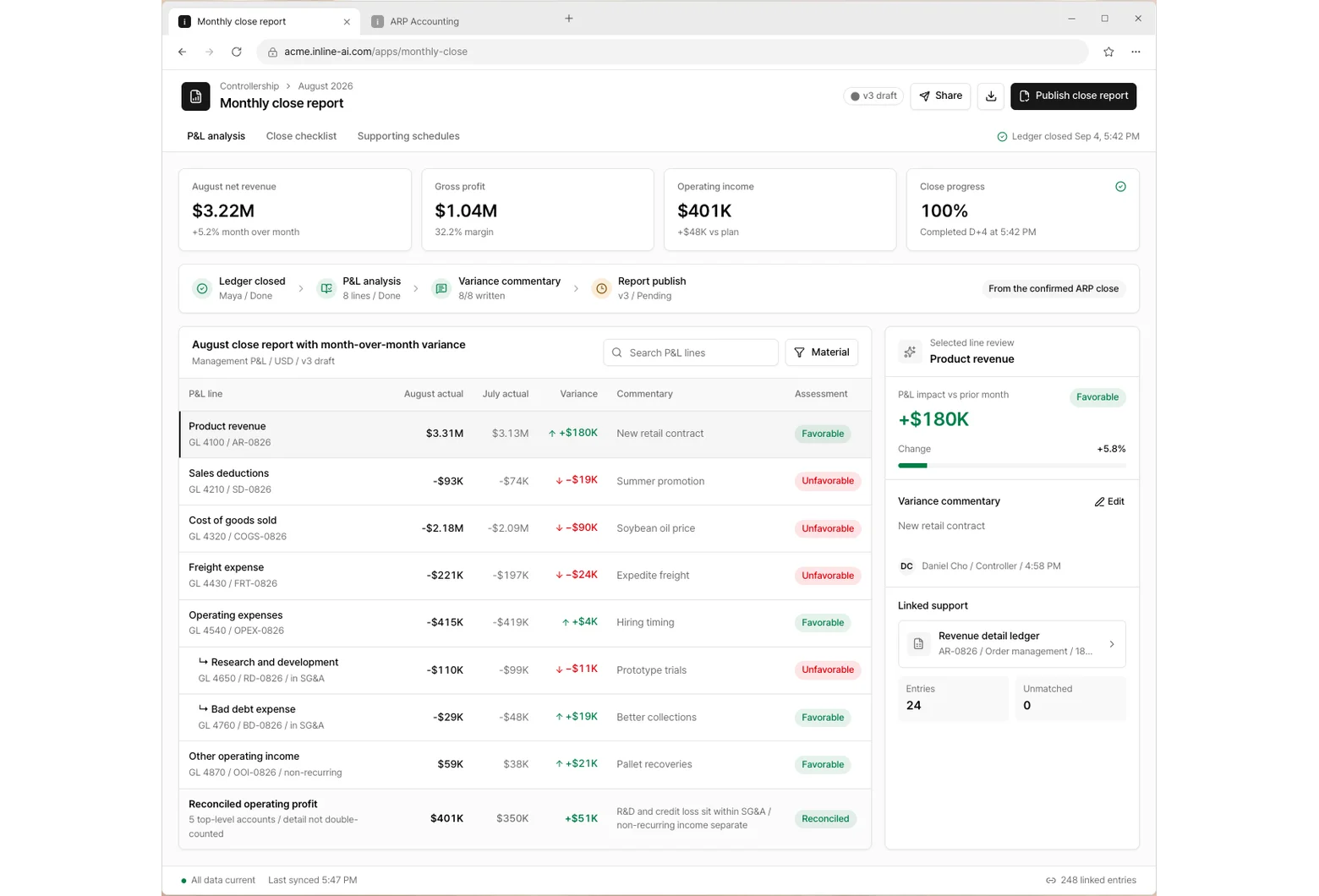Select the Sales deductions row

(x=525, y=481)
